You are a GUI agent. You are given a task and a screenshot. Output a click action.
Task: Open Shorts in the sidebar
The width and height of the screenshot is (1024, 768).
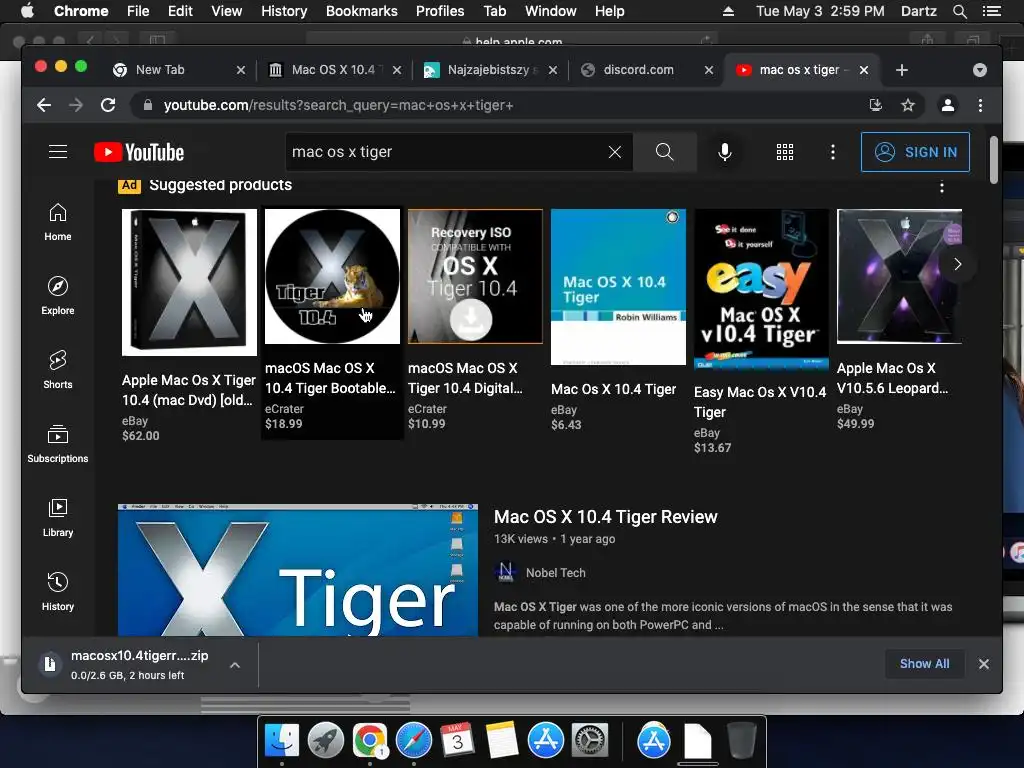coord(58,370)
